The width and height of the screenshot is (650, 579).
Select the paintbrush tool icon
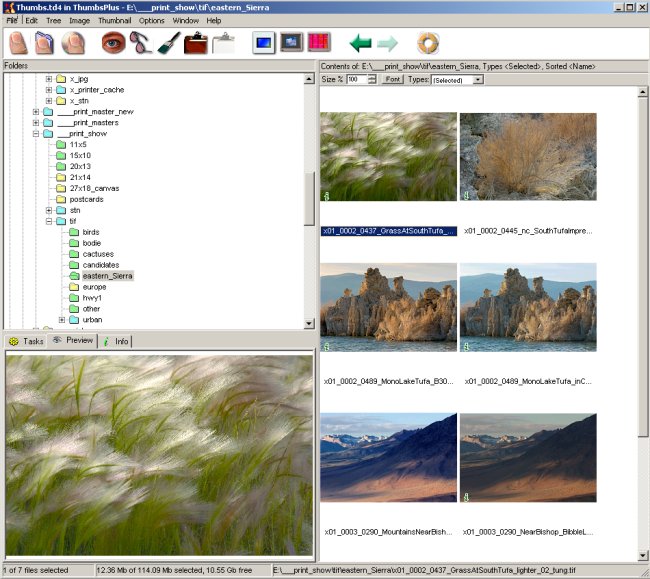(169, 43)
